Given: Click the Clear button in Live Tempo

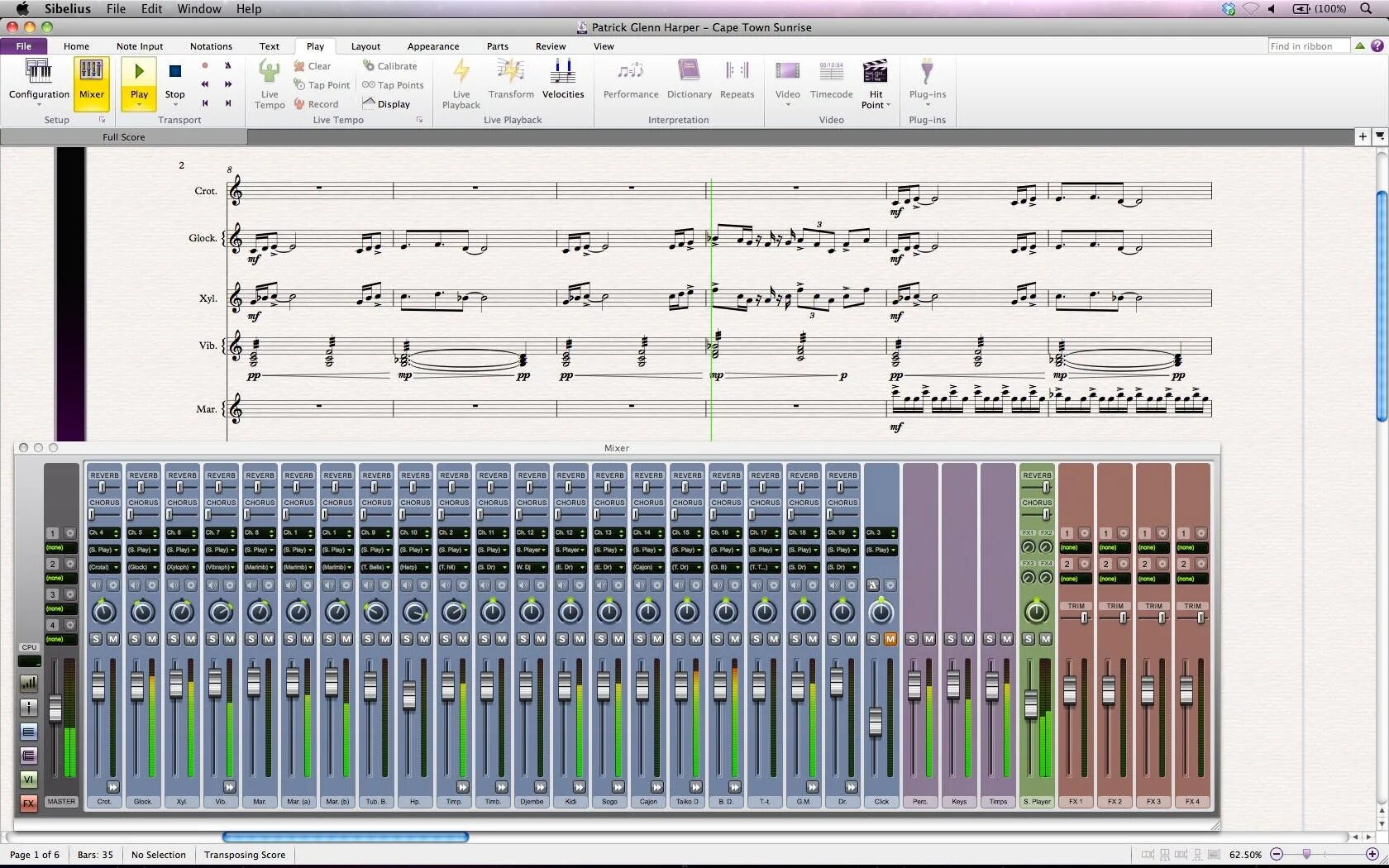Looking at the screenshot, I should point(313,66).
